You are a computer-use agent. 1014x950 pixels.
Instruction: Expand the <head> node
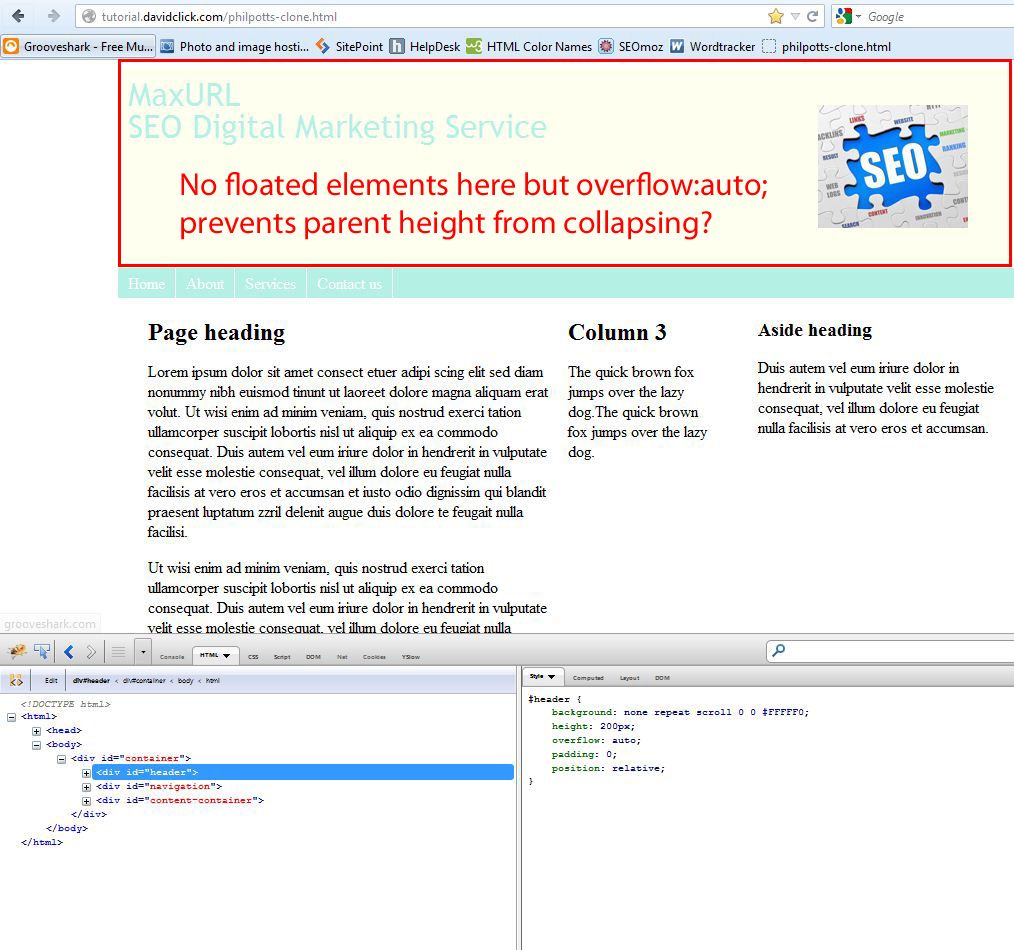pos(37,731)
